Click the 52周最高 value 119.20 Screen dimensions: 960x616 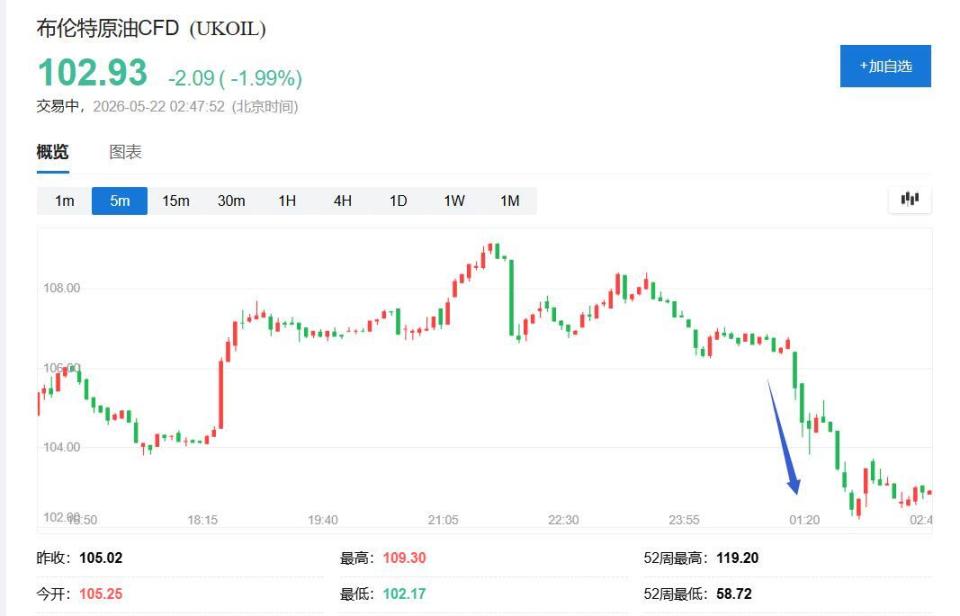tap(737, 558)
